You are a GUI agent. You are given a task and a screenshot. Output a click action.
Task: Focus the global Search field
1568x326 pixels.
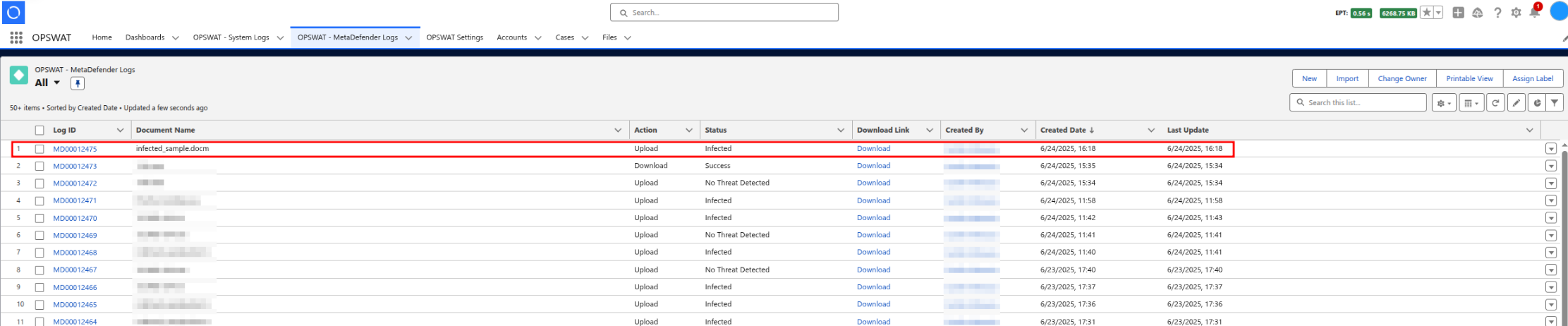(x=724, y=13)
